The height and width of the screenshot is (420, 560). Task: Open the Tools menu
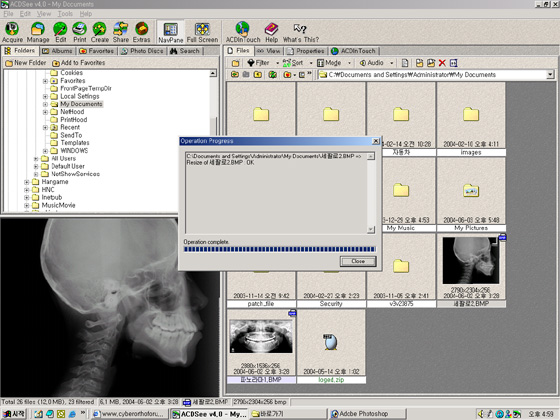point(65,14)
